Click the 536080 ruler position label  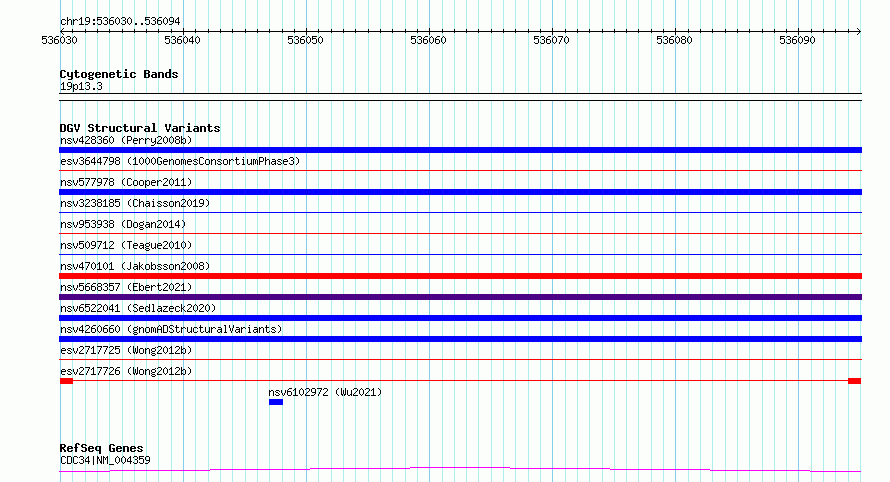click(x=674, y=40)
